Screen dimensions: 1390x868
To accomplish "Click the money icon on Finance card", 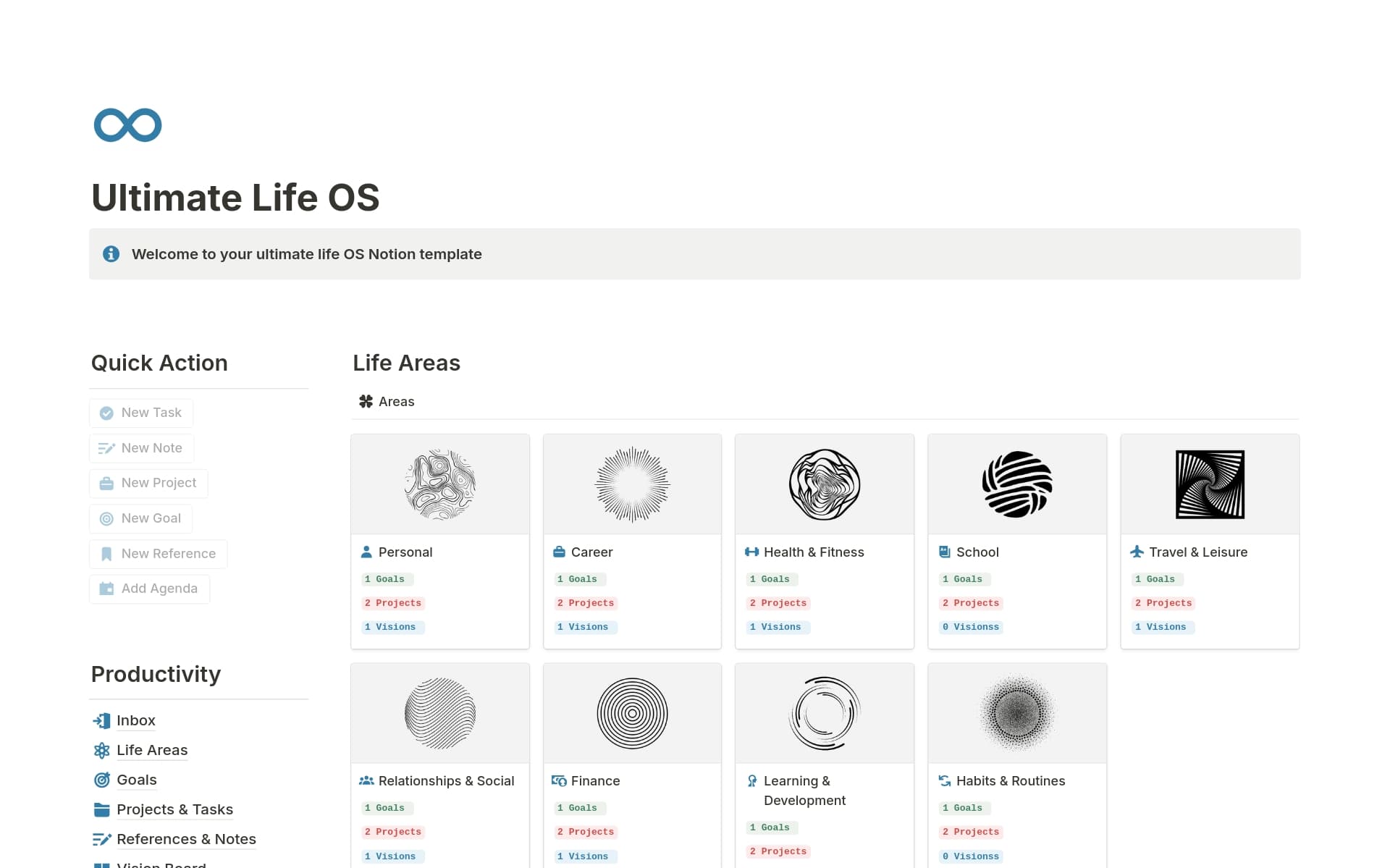I will point(559,781).
